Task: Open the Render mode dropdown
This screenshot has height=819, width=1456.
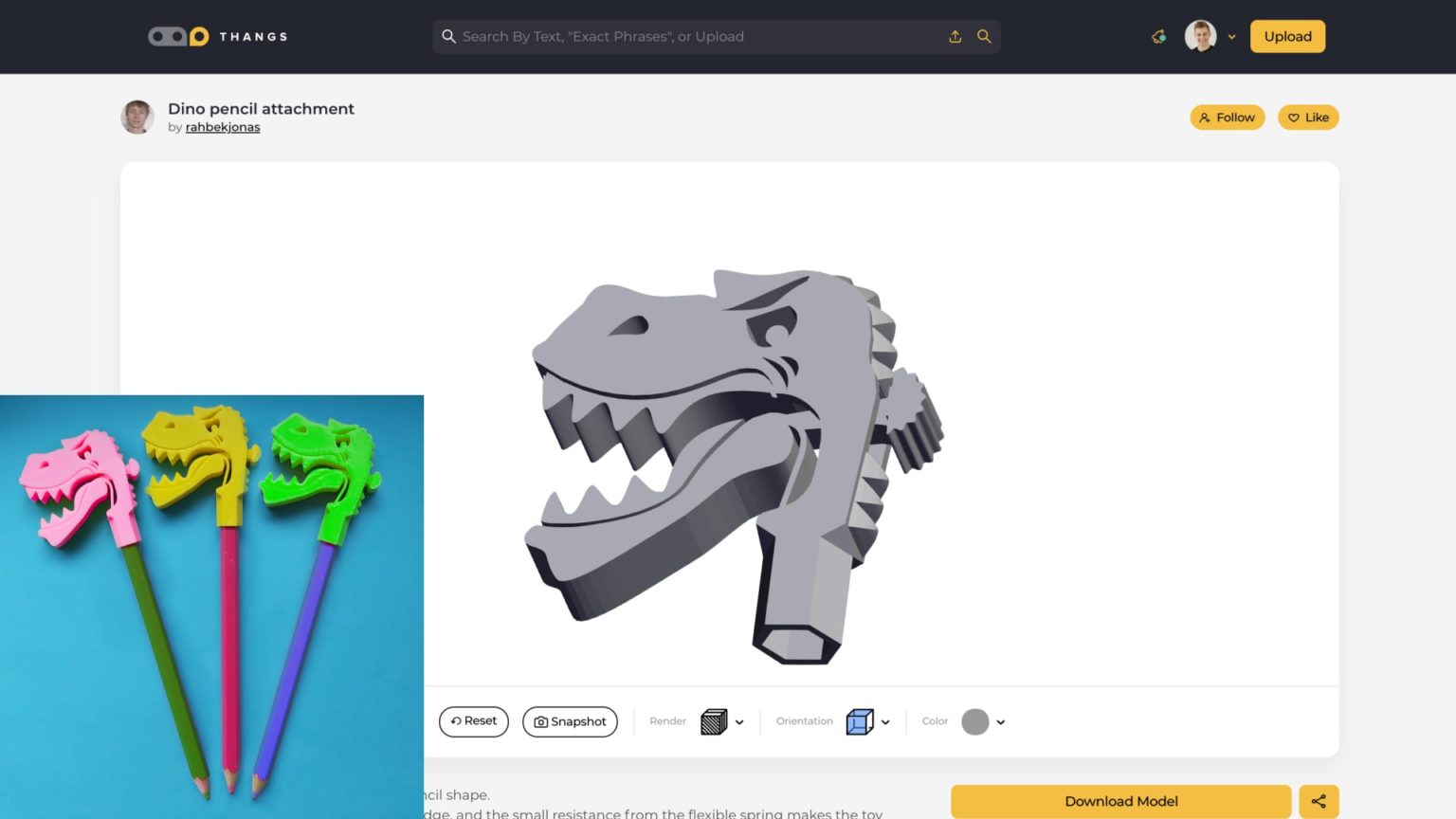Action: [x=741, y=721]
